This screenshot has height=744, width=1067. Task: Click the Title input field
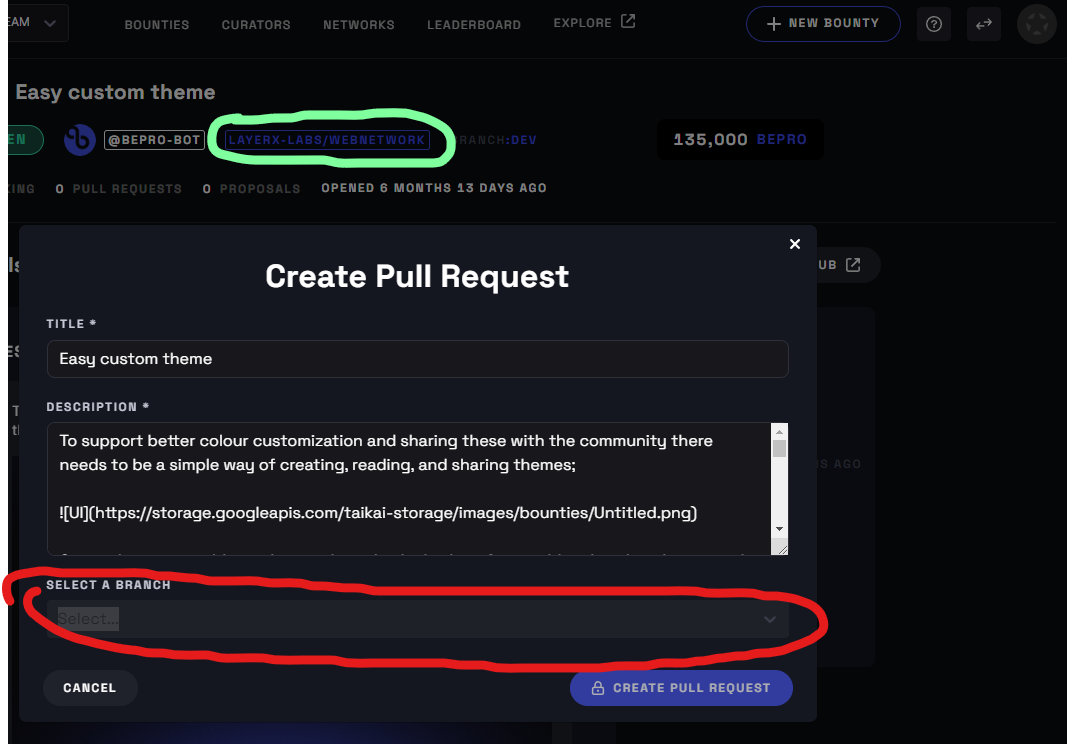point(418,359)
